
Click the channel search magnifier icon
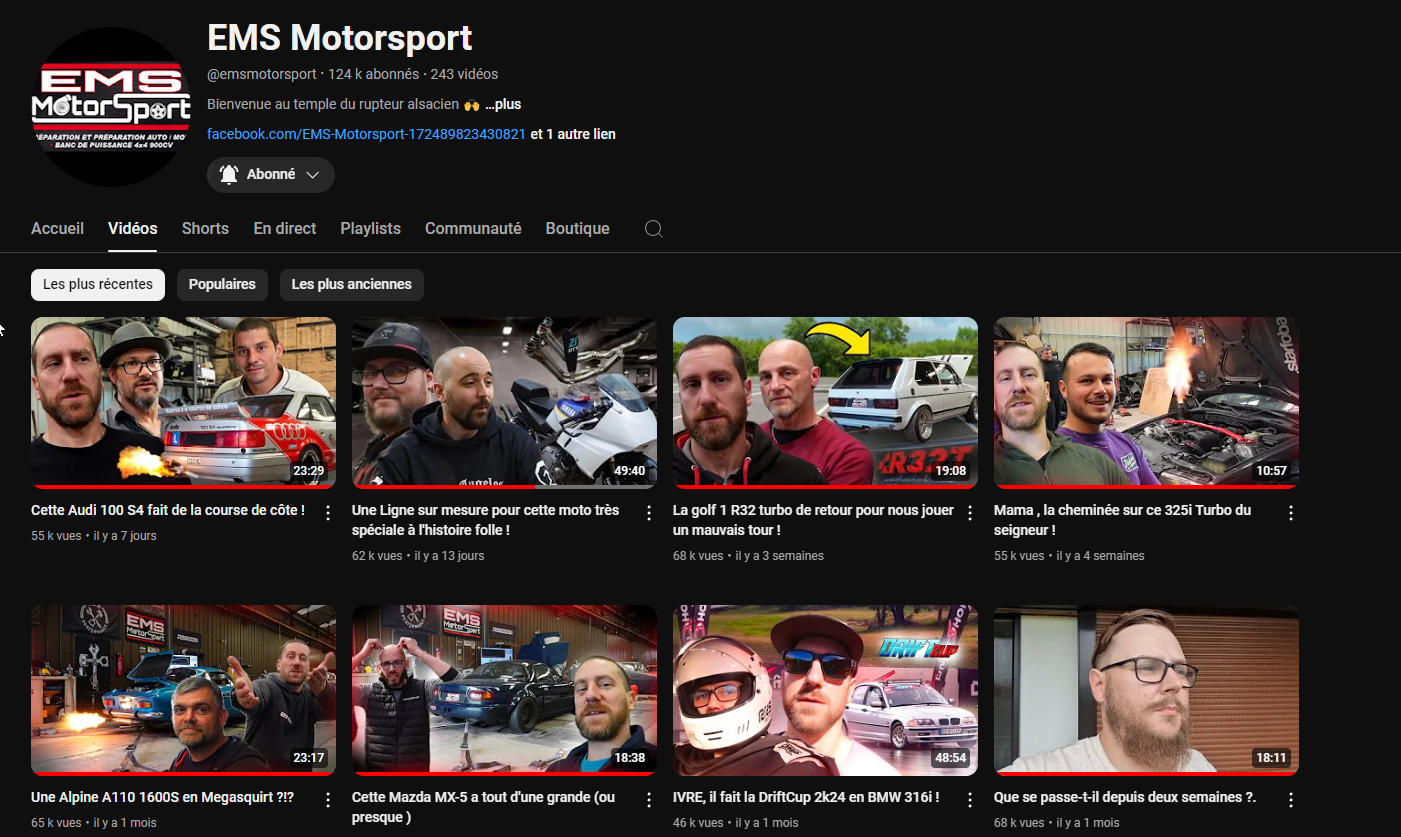point(653,229)
